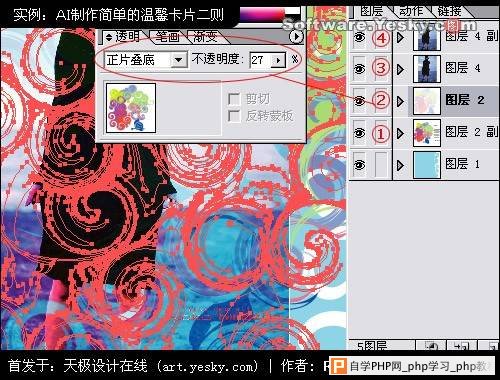
Task: Click the new layer icon at panel bottom
Action: 461,346
